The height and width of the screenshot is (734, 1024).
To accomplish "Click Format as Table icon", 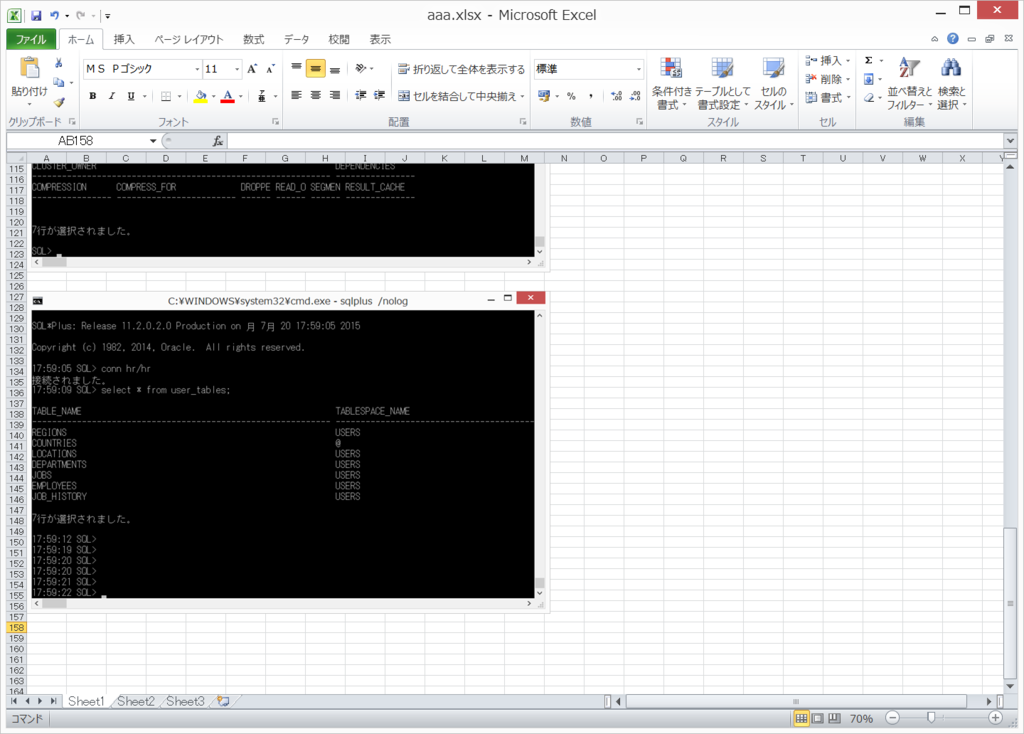I will [x=722, y=68].
